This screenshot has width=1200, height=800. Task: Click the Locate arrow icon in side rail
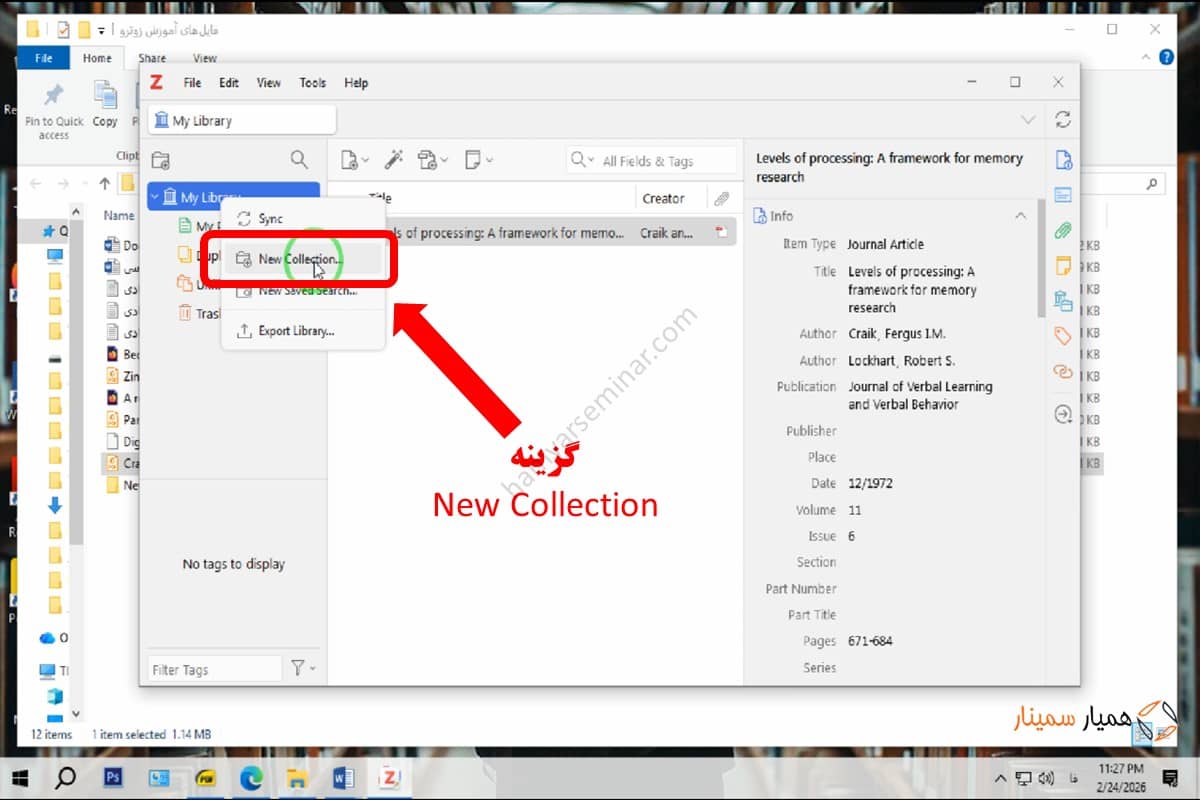[x=1063, y=414]
